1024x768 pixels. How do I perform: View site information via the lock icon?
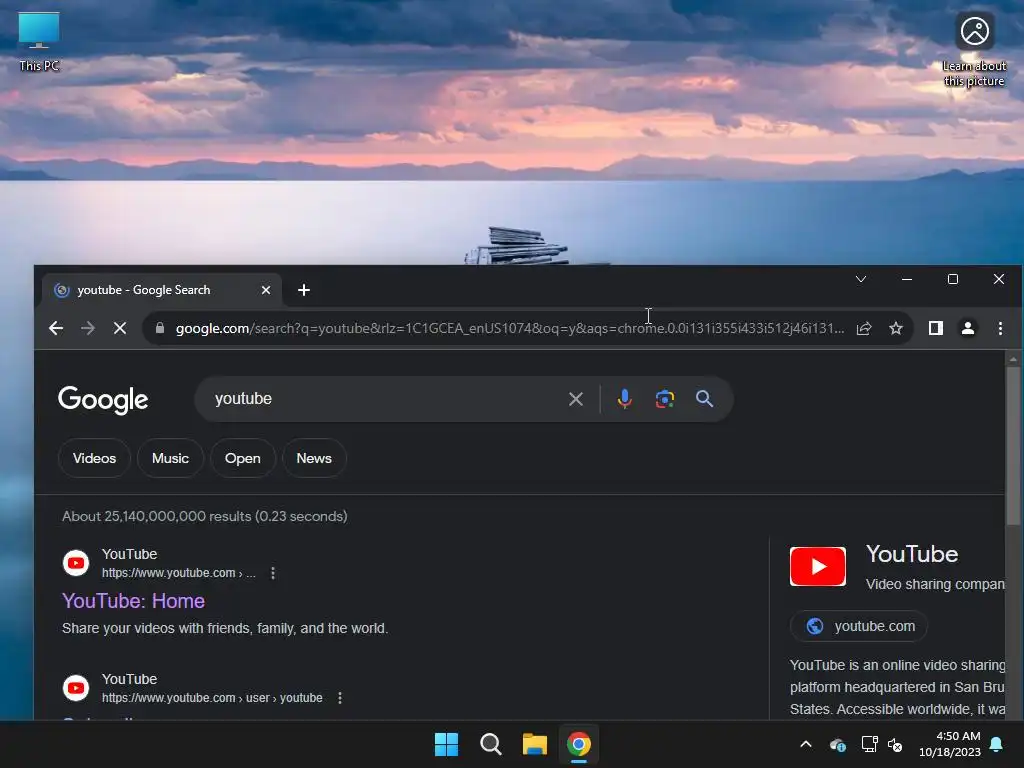click(x=160, y=328)
